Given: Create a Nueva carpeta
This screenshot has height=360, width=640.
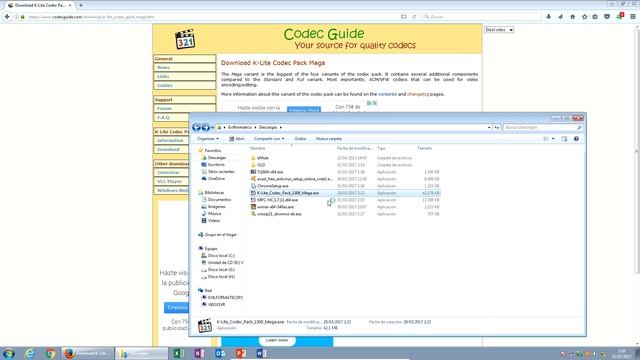Looking at the screenshot, I should pyautogui.click(x=329, y=139).
